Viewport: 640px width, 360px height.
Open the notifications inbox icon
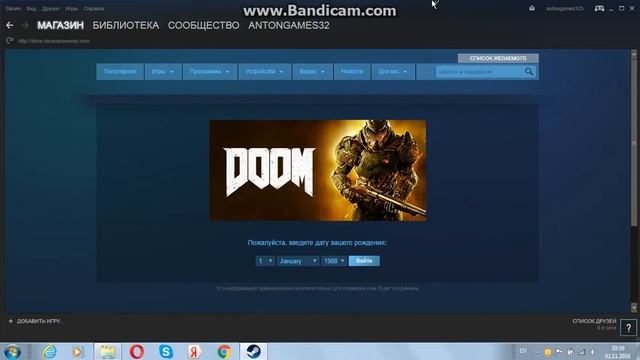(x=532, y=8)
